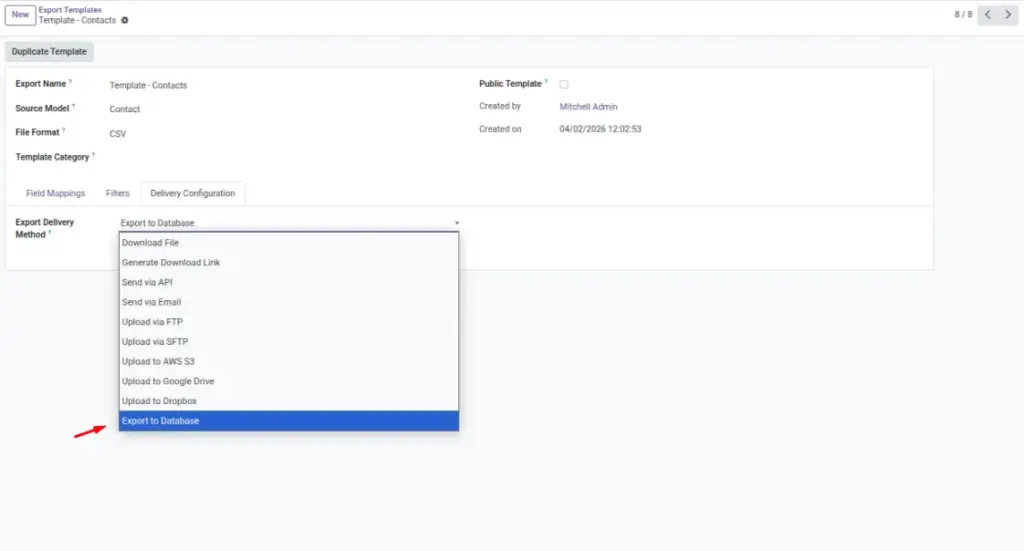Click the New button
This screenshot has width=1024, height=551.
coord(20,14)
